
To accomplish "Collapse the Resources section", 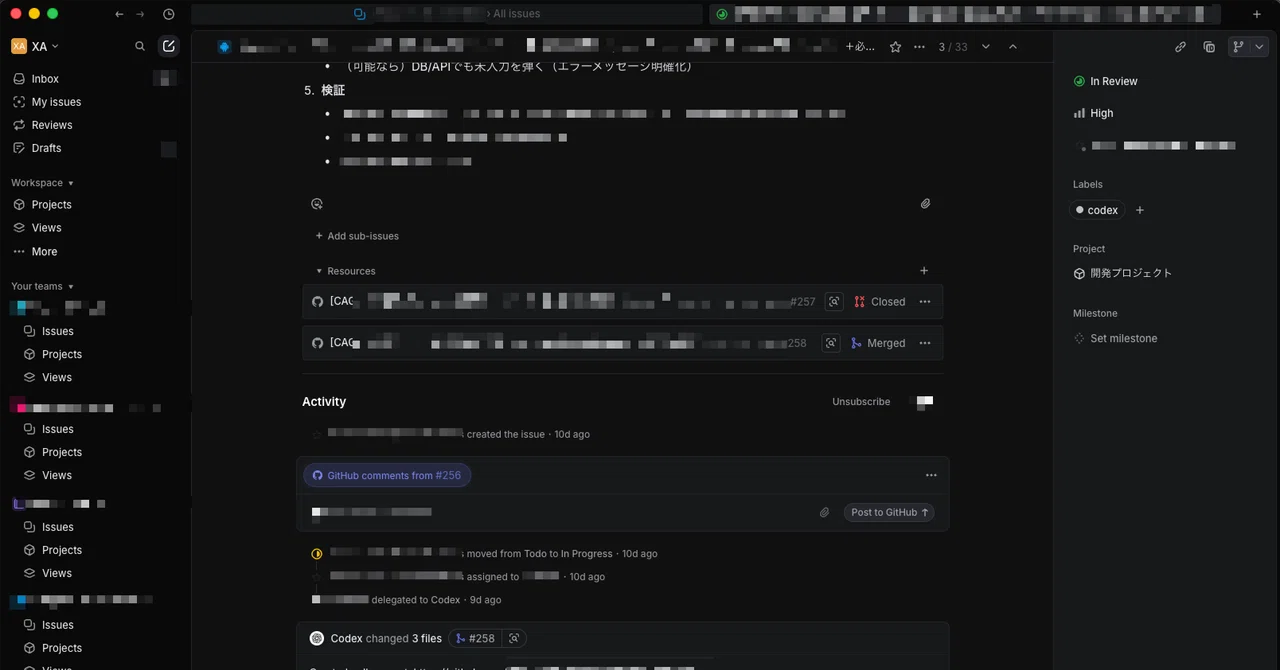I will pos(345,271).
